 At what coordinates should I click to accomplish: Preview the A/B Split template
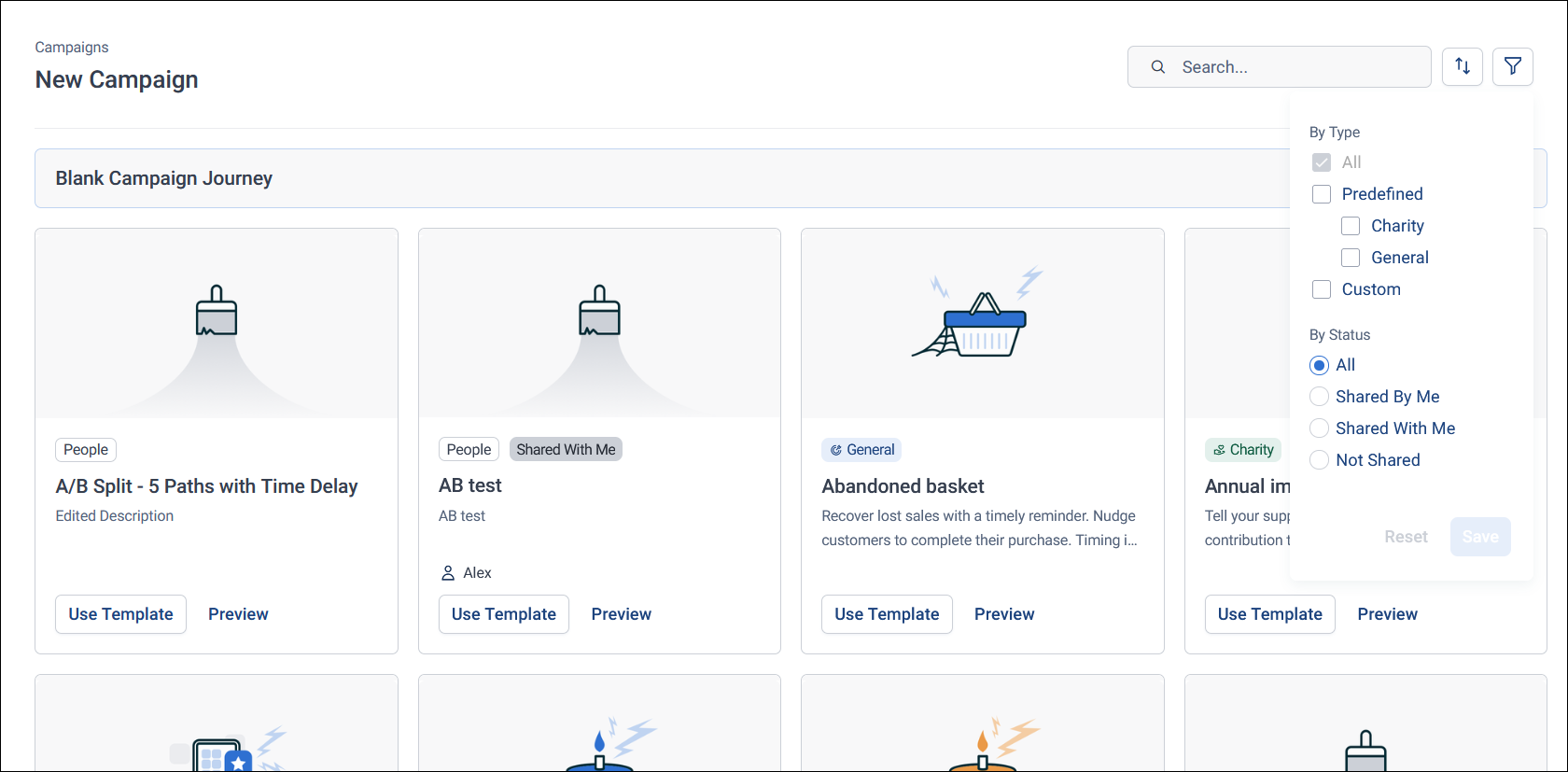click(238, 614)
